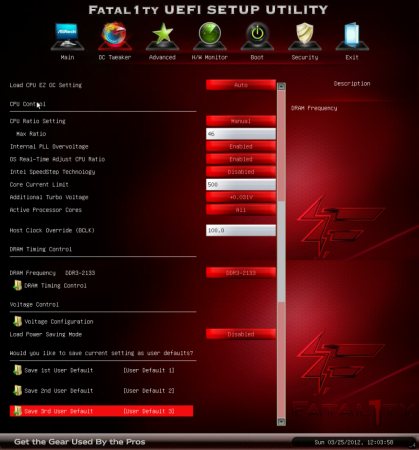Click the Save 1st User Default icon
The width and height of the screenshot is (419, 450).
[x=17, y=370]
